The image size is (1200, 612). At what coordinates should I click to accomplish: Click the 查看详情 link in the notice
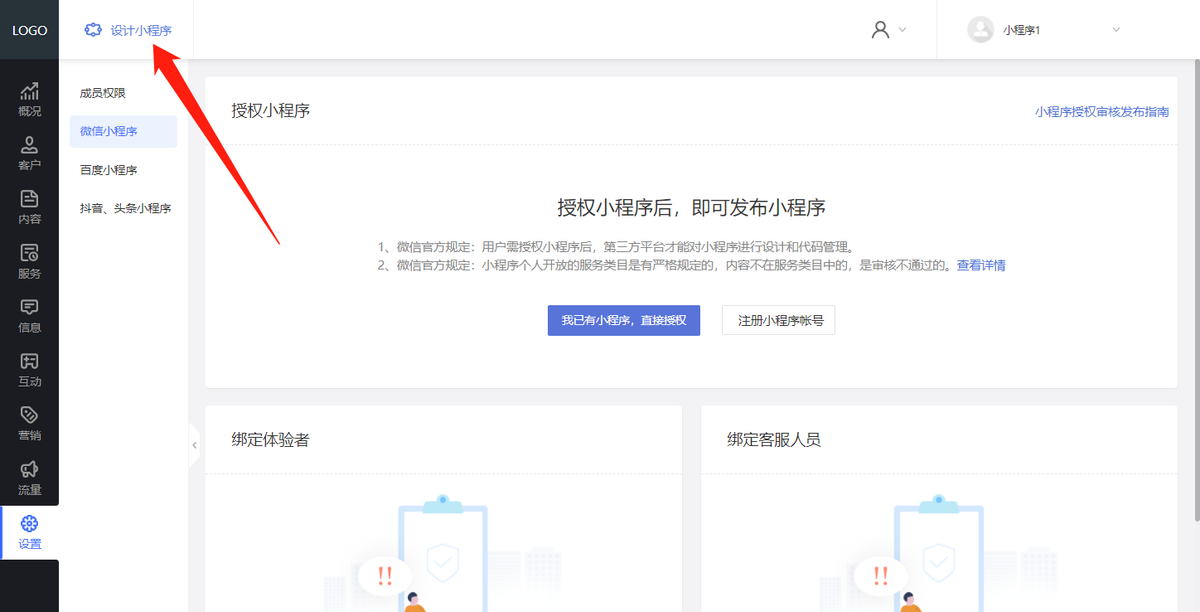tap(981, 264)
